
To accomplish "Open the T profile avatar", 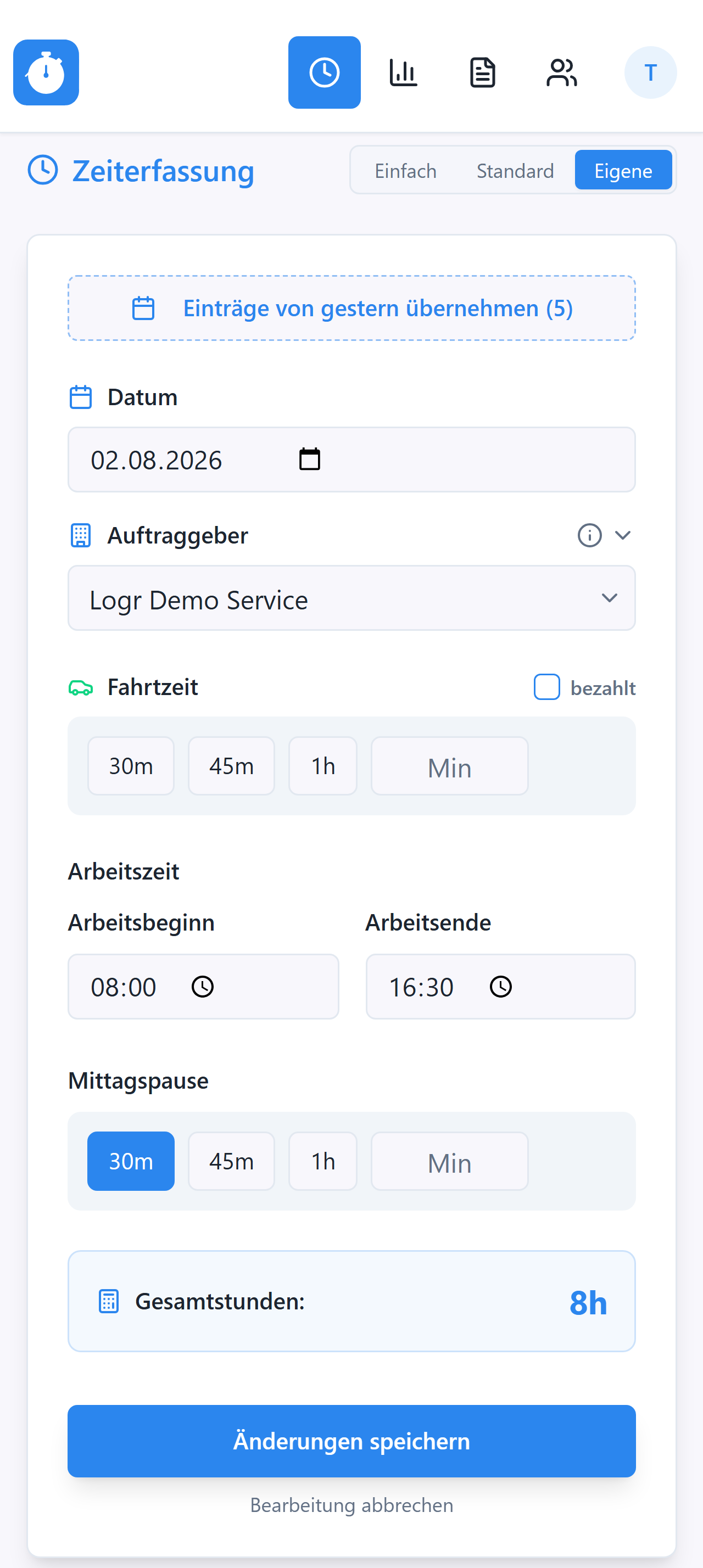I will click(651, 72).
